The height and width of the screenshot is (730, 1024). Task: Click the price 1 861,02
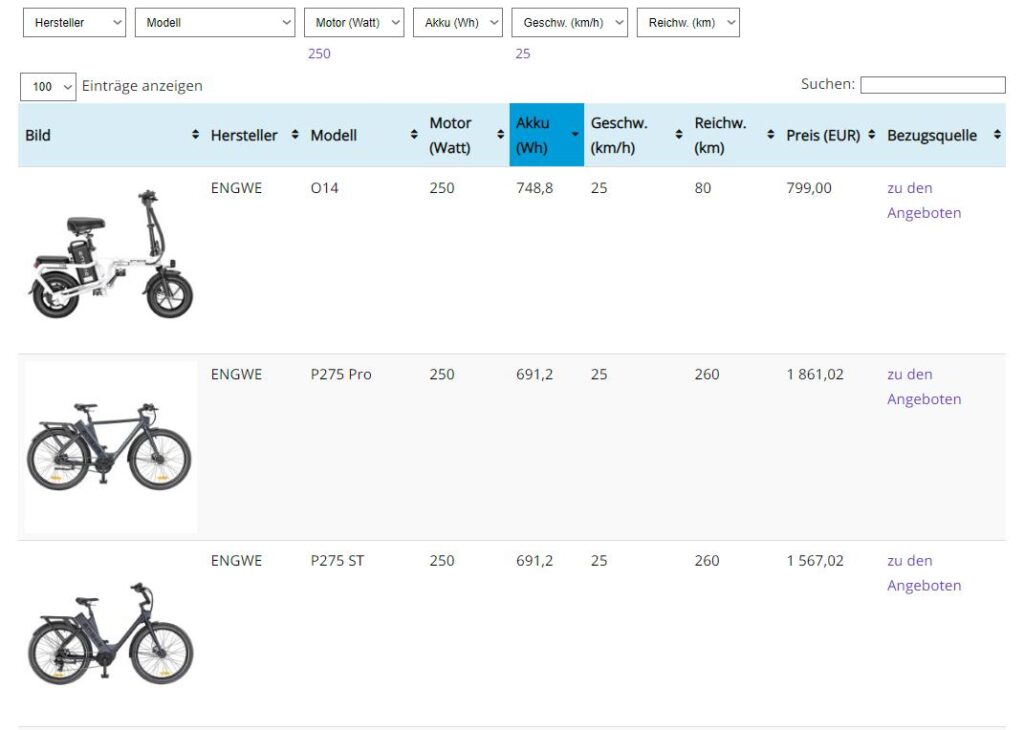click(815, 374)
